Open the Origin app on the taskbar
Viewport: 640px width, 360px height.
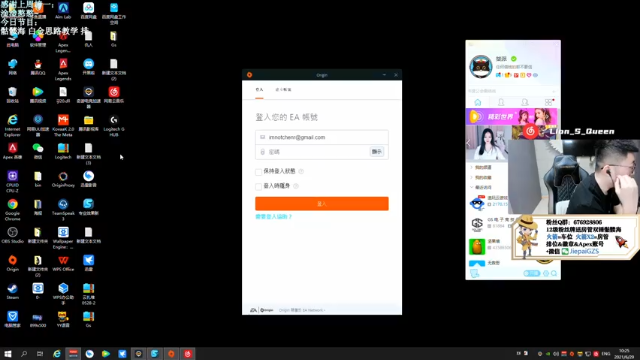point(171,354)
